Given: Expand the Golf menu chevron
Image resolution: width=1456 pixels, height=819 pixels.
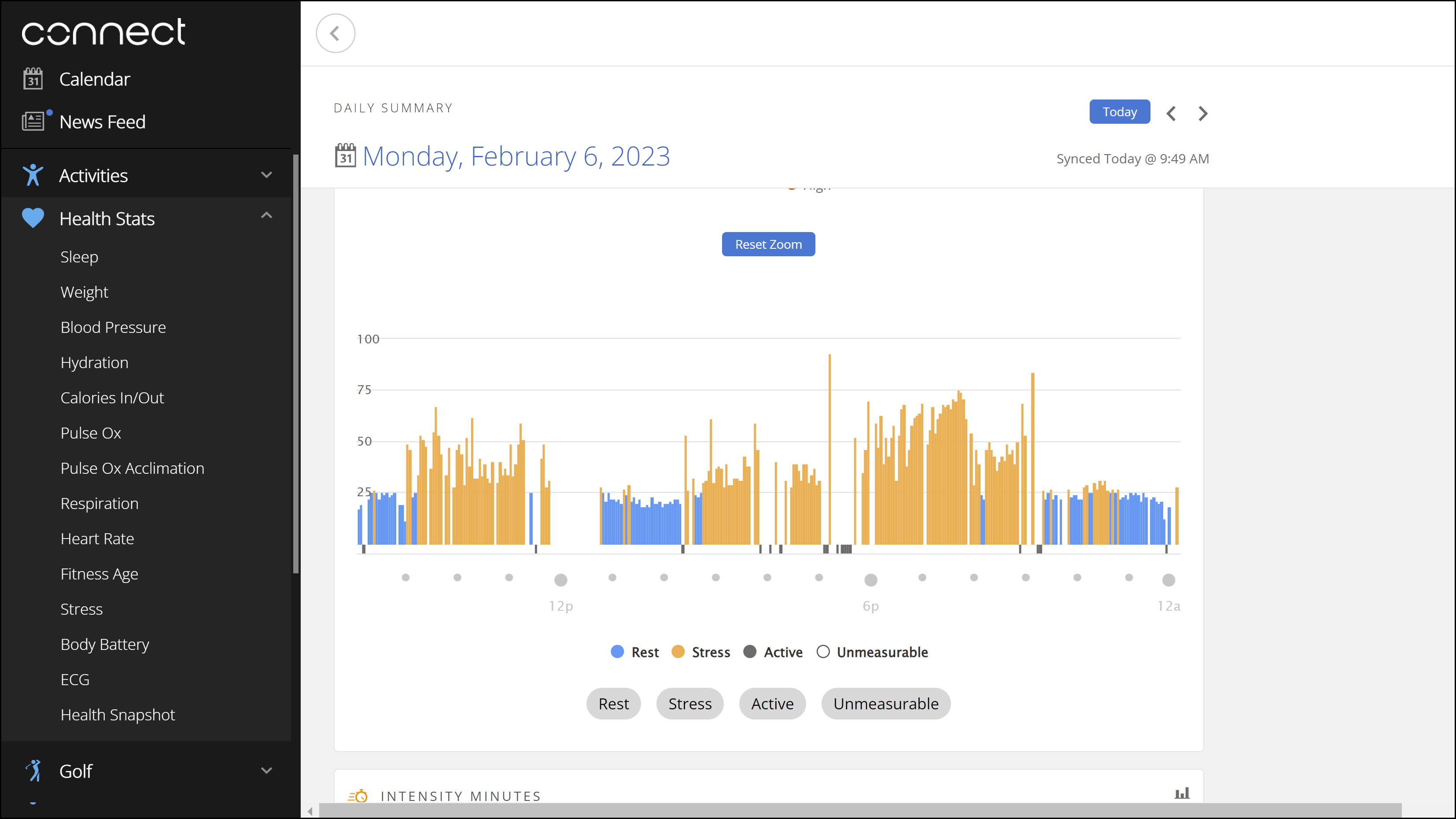Looking at the screenshot, I should [x=266, y=771].
